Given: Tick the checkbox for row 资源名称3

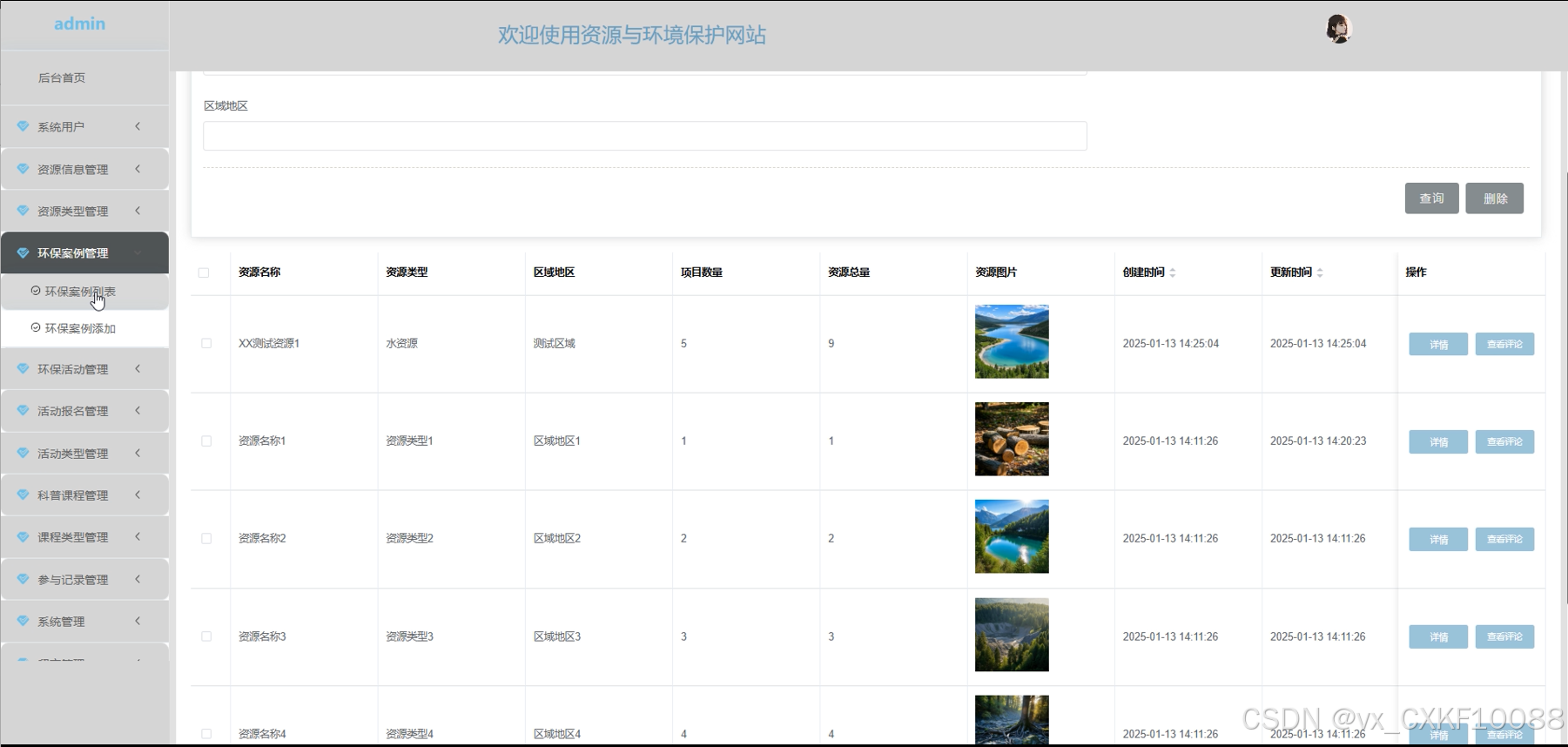Looking at the screenshot, I should coord(206,636).
